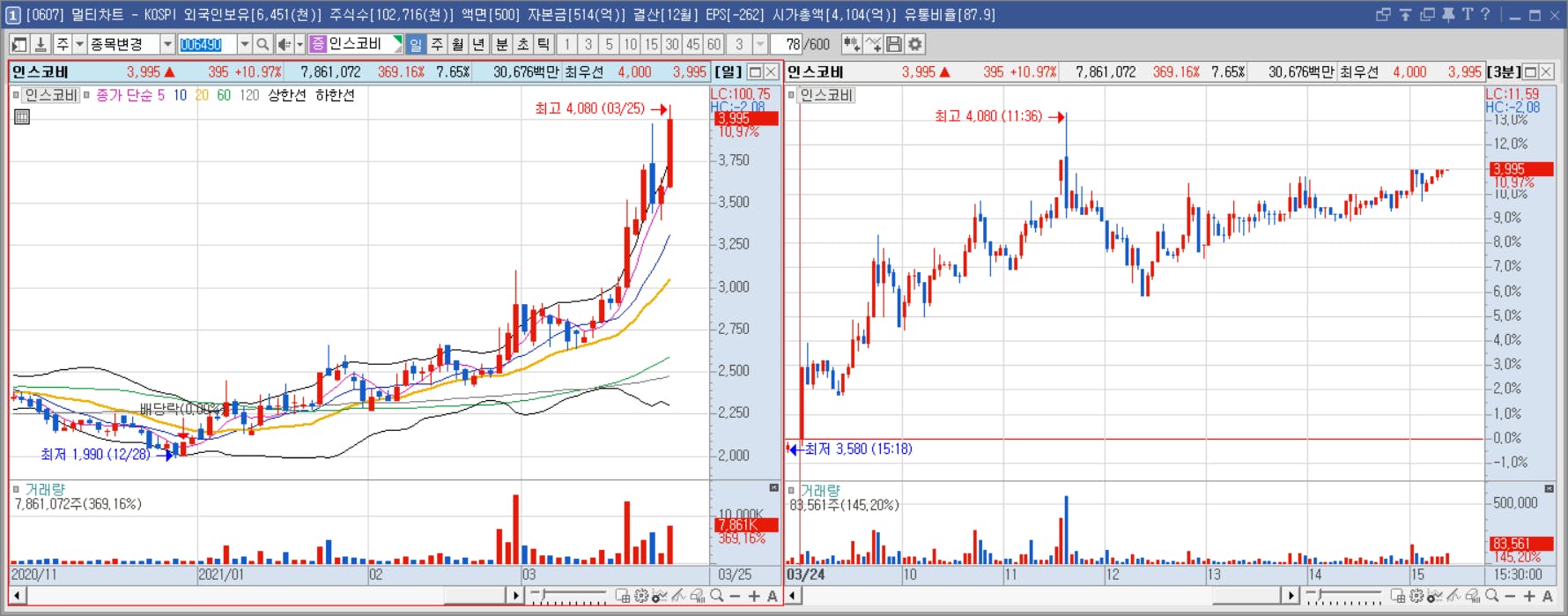Open the stock search magnifier icon
The height and width of the screenshot is (616, 1568).
(x=263, y=44)
